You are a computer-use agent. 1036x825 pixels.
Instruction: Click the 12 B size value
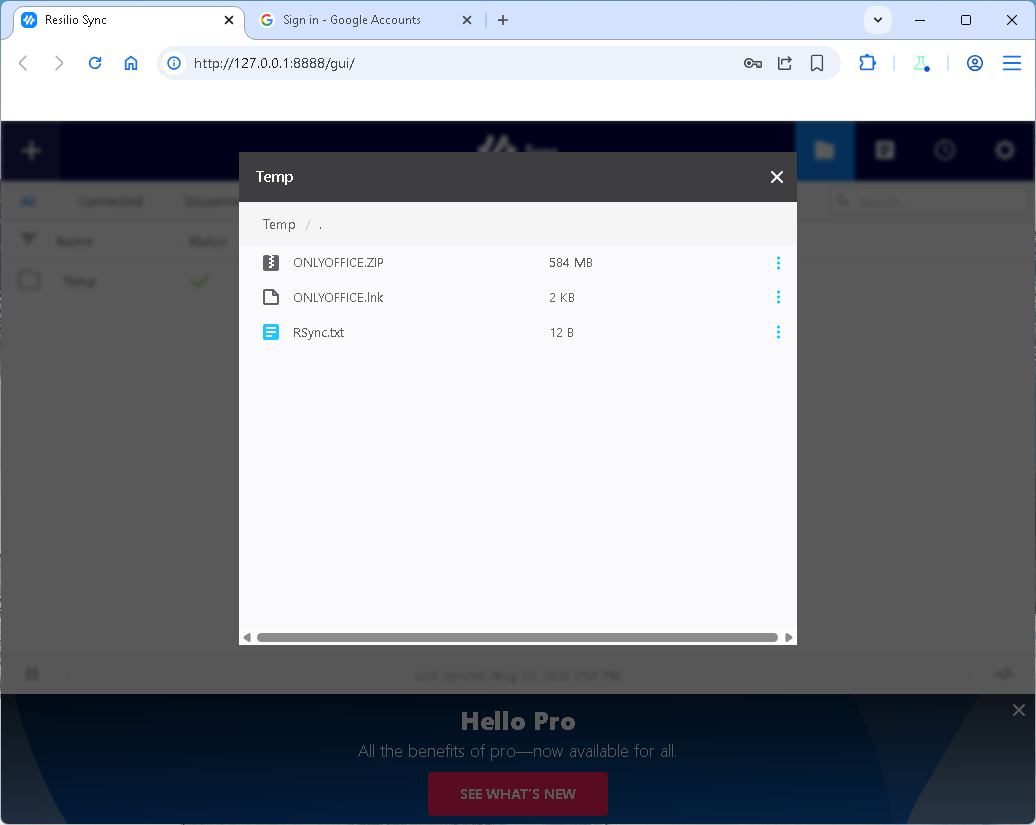point(562,333)
